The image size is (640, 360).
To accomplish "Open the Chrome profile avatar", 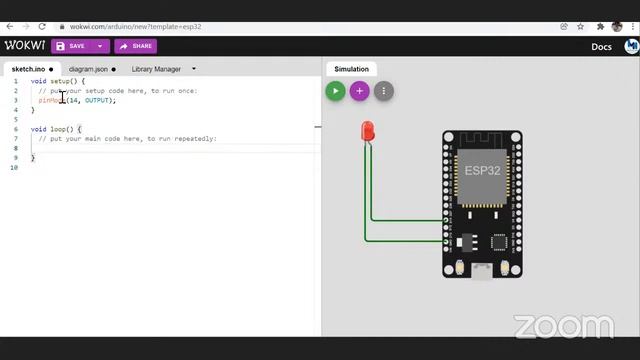I will (x=617, y=27).
